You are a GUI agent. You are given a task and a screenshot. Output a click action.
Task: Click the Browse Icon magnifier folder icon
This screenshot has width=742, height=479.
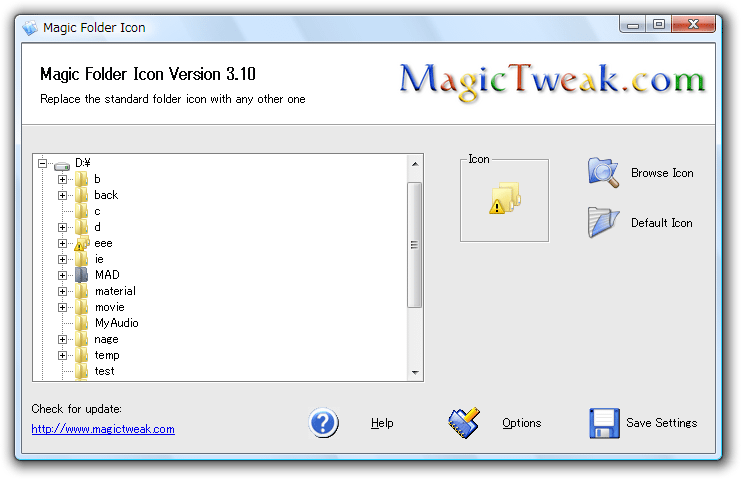[x=603, y=173]
